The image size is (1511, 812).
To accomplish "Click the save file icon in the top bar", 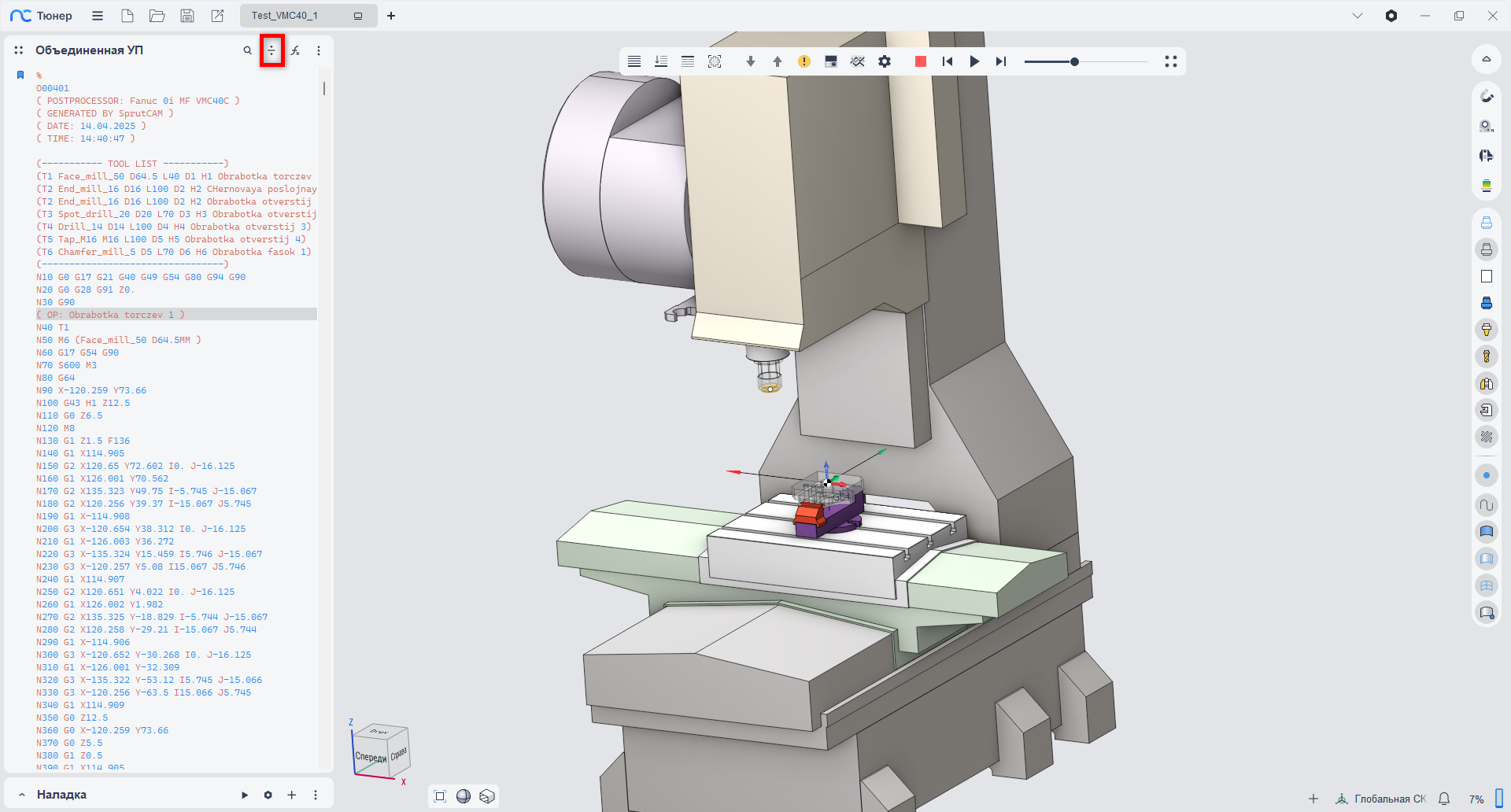I will click(x=187, y=16).
